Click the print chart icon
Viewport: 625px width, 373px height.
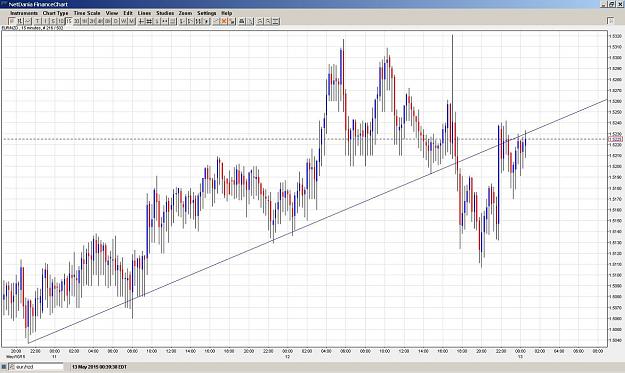point(242,21)
